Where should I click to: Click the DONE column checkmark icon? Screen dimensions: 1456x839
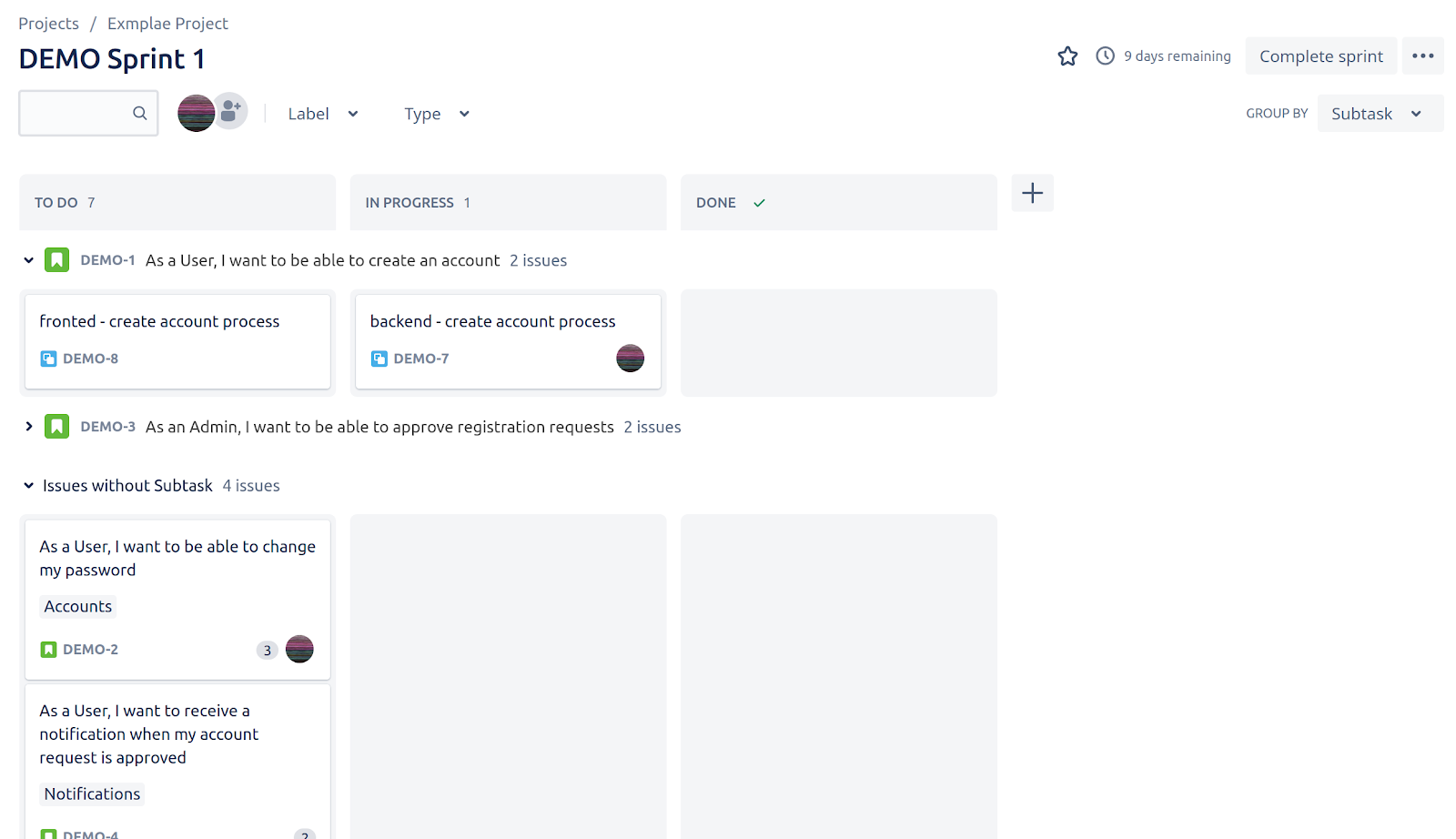(759, 203)
